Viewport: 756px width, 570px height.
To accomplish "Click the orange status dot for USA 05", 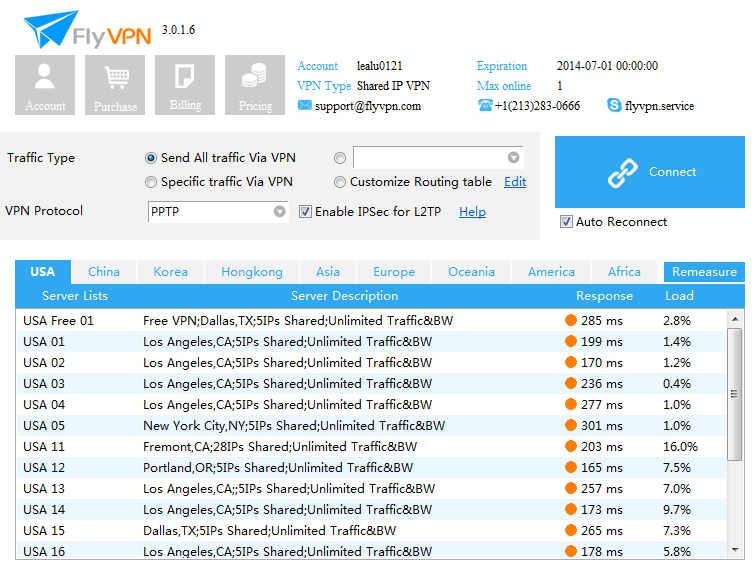I will pyautogui.click(x=571, y=425).
